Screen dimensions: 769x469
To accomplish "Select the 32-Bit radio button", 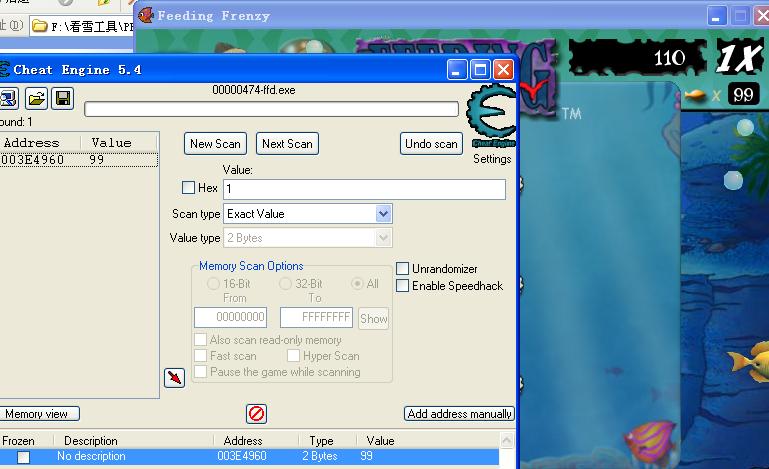I will coord(285,284).
